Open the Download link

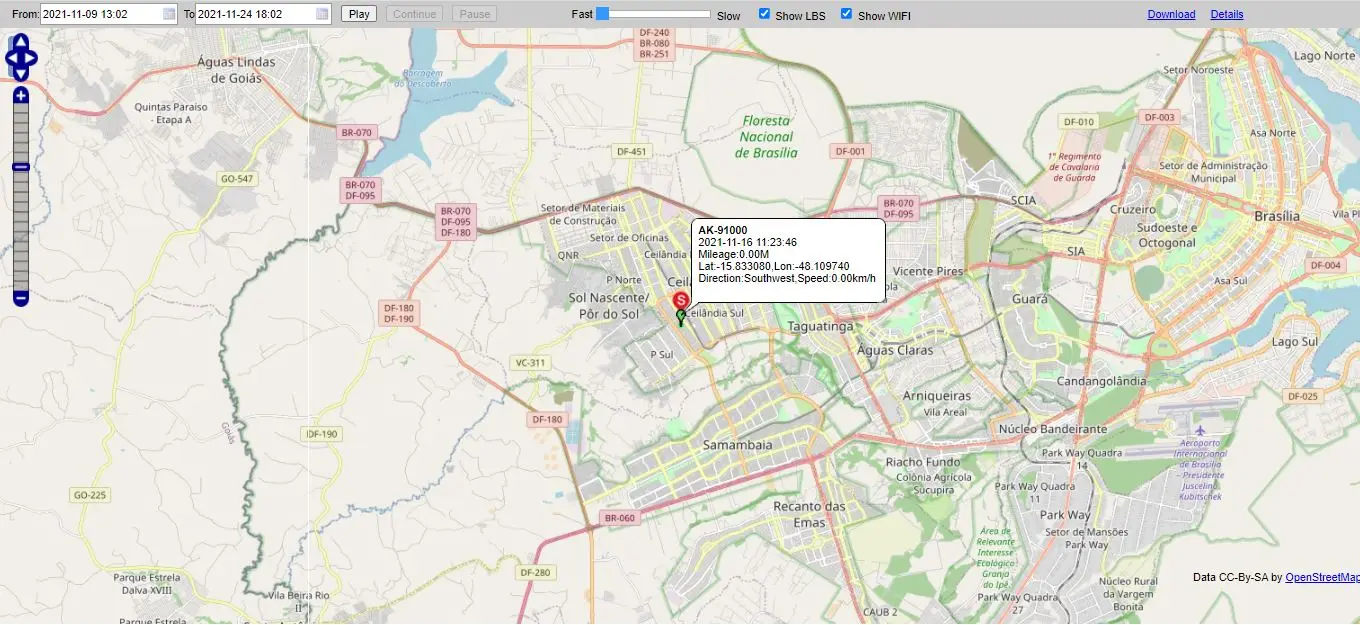pos(1171,14)
